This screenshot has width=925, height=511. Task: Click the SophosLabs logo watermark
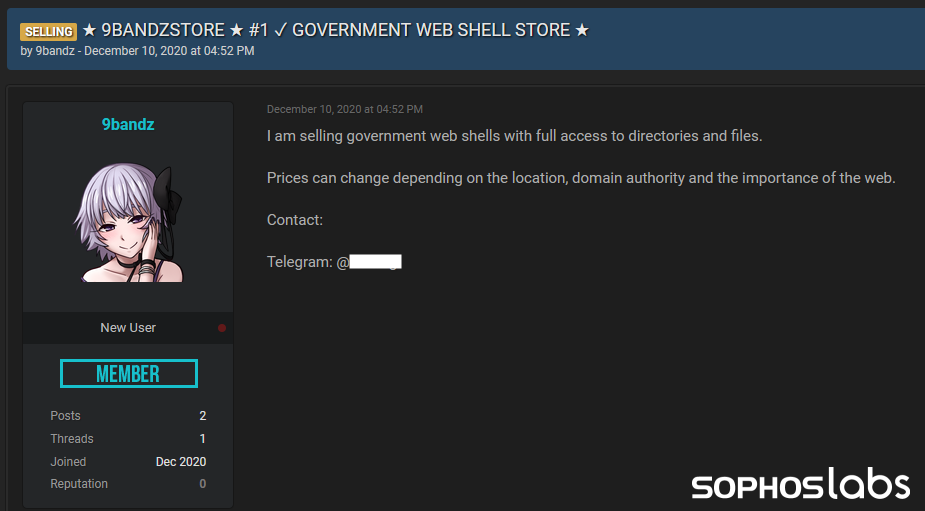800,486
